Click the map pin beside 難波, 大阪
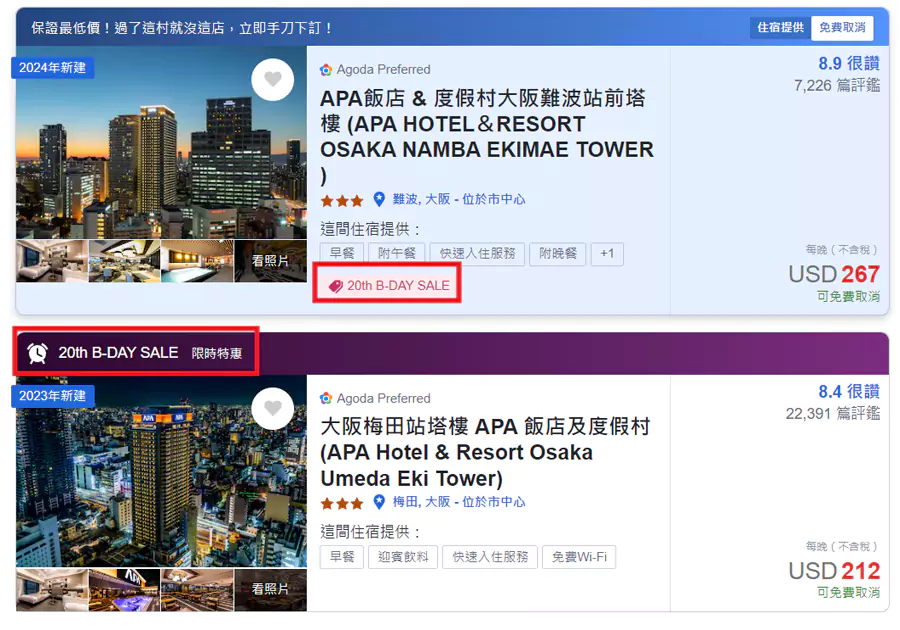The image size is (900, 630). point(379,199)
